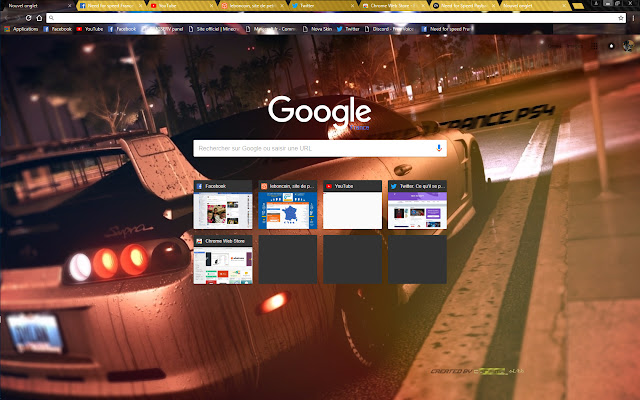The width and height of the screenshot is (640, 400).
Task: Open the Google account avatar
Action: 629,46
